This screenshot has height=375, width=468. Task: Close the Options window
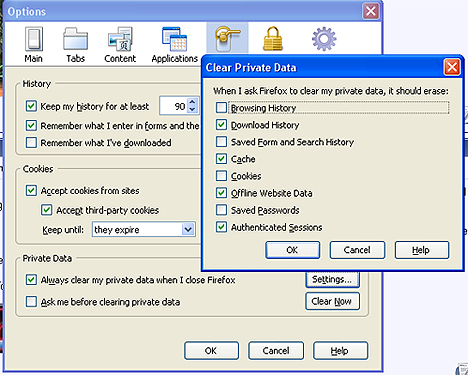(371, 11)
